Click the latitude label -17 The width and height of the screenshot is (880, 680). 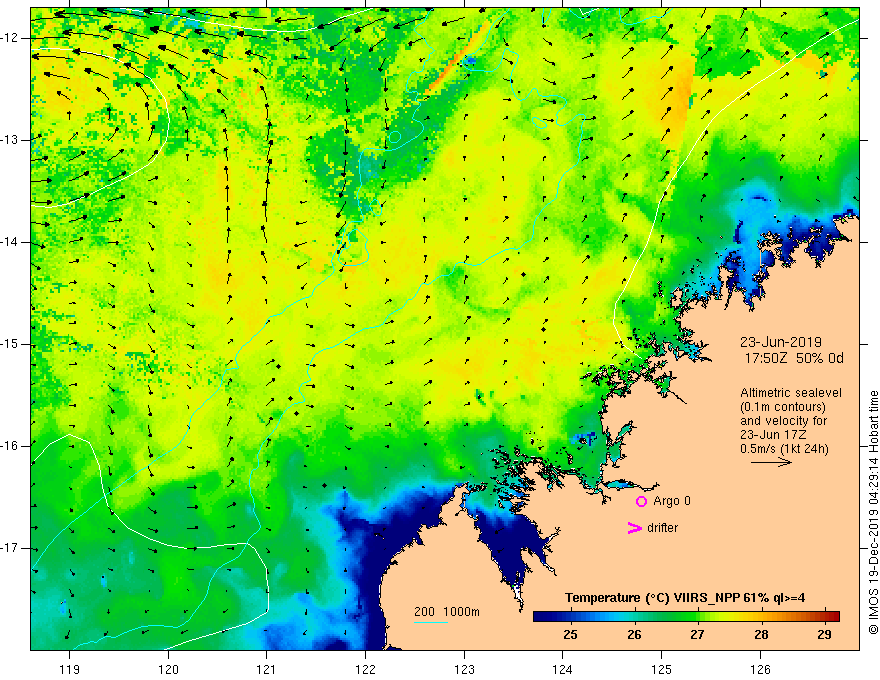tap(10, 548)
